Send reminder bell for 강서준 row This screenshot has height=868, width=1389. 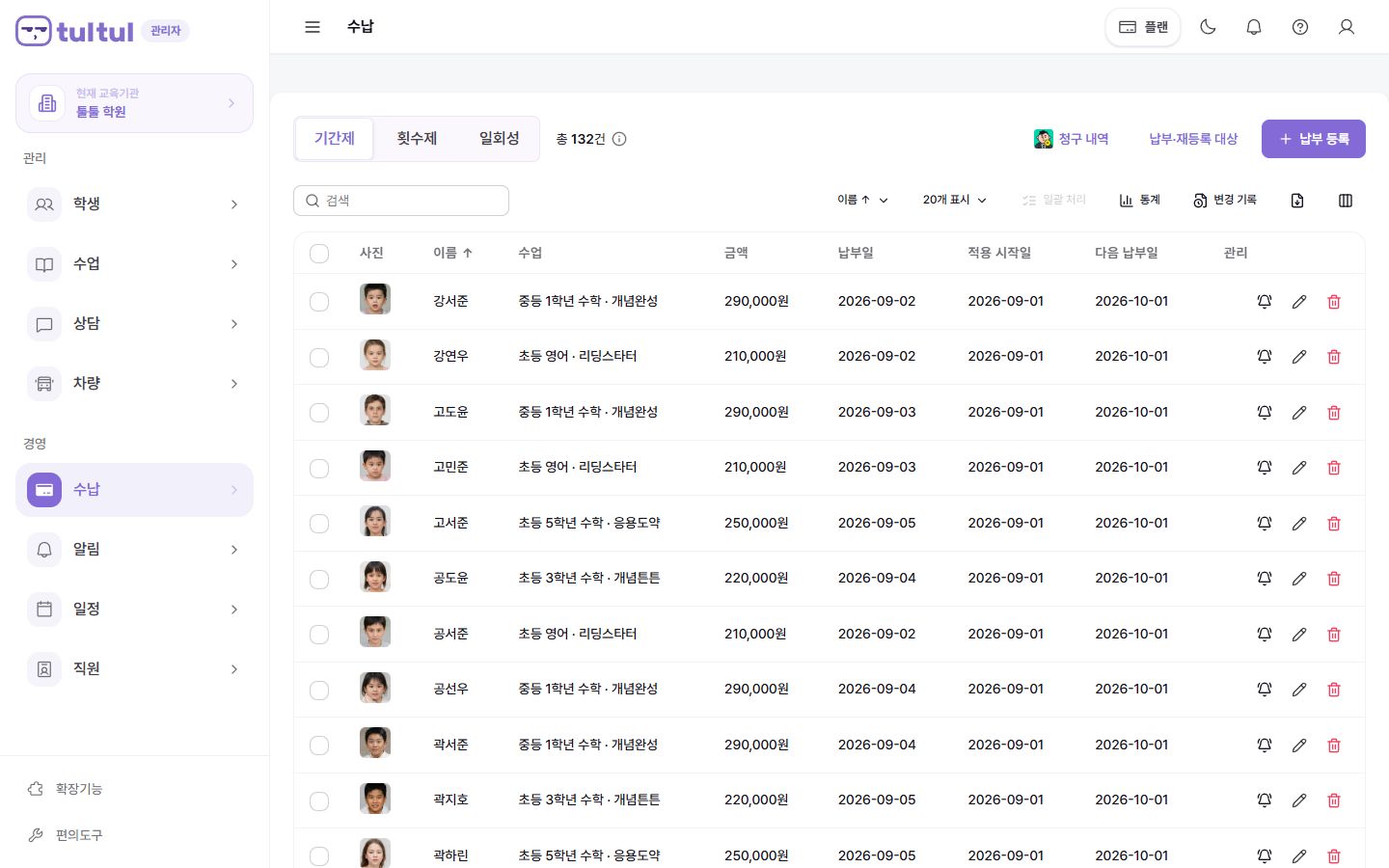pos(1265,302)
